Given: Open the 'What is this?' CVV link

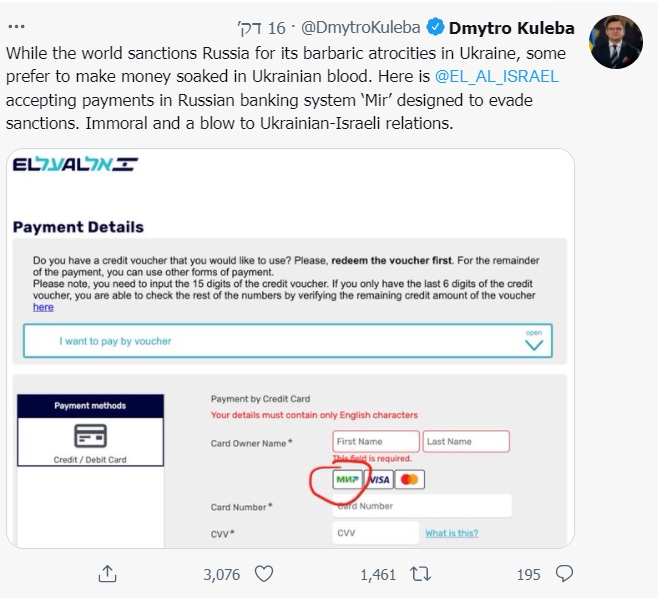Looking at the screenshot, I should (451, 533).
